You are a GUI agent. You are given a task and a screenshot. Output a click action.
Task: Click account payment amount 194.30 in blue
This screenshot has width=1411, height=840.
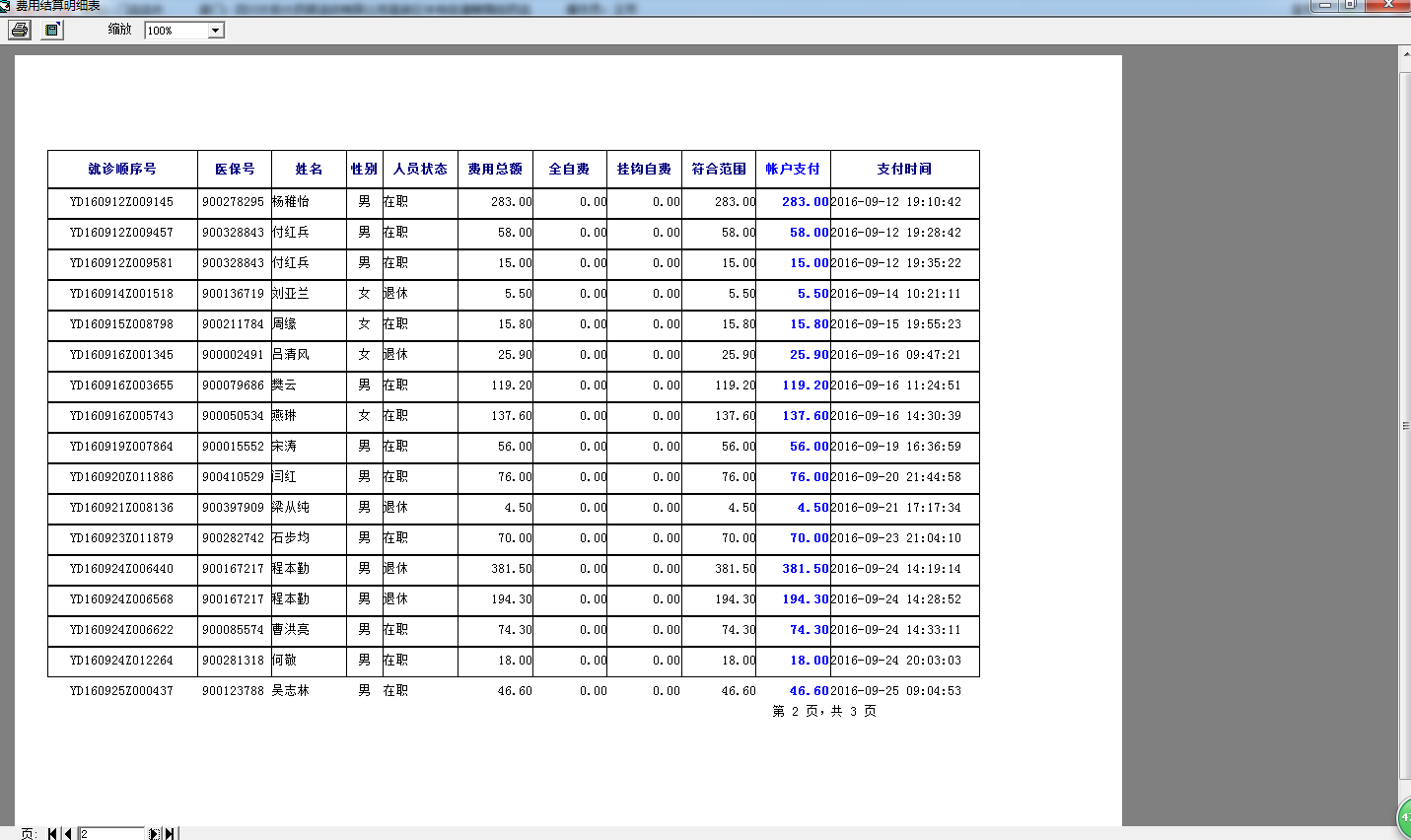point(806,599)
